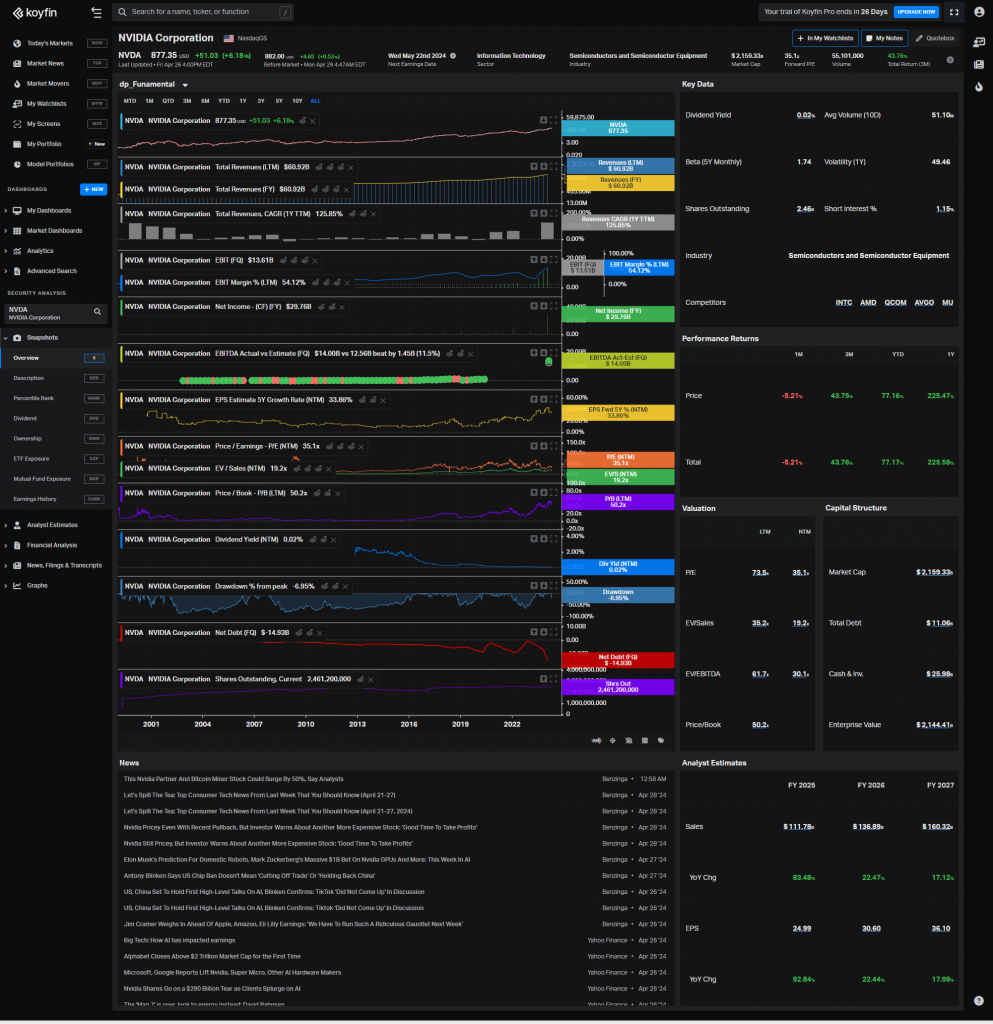Open competitor INTC link
The width and height of the screenshot is (993, 1024).
point(843,303)
